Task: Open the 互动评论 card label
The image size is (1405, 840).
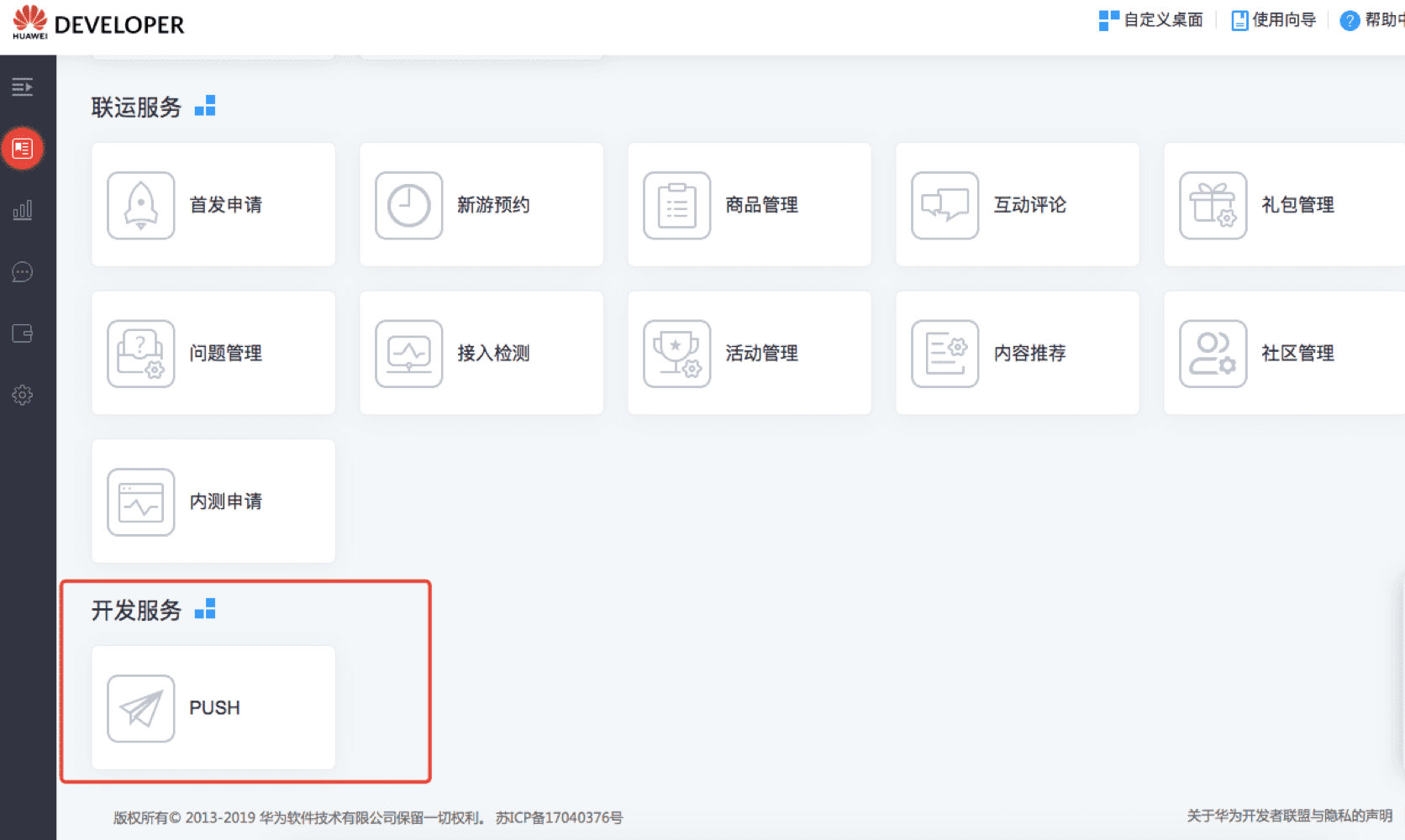Action: click(1030, 205)
